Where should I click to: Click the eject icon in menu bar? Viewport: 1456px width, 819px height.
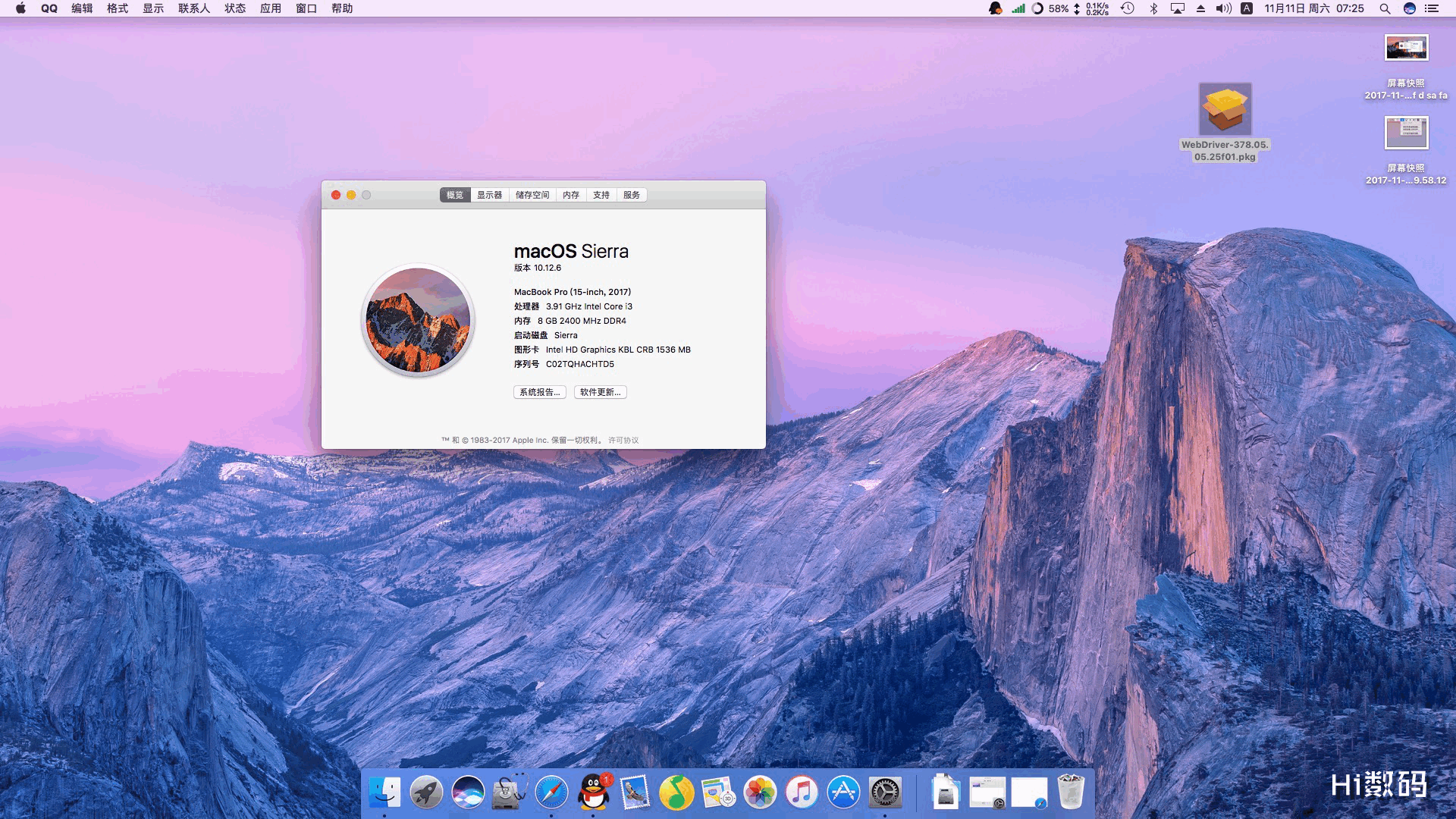pyautogui.click(x=1200, y=8)
